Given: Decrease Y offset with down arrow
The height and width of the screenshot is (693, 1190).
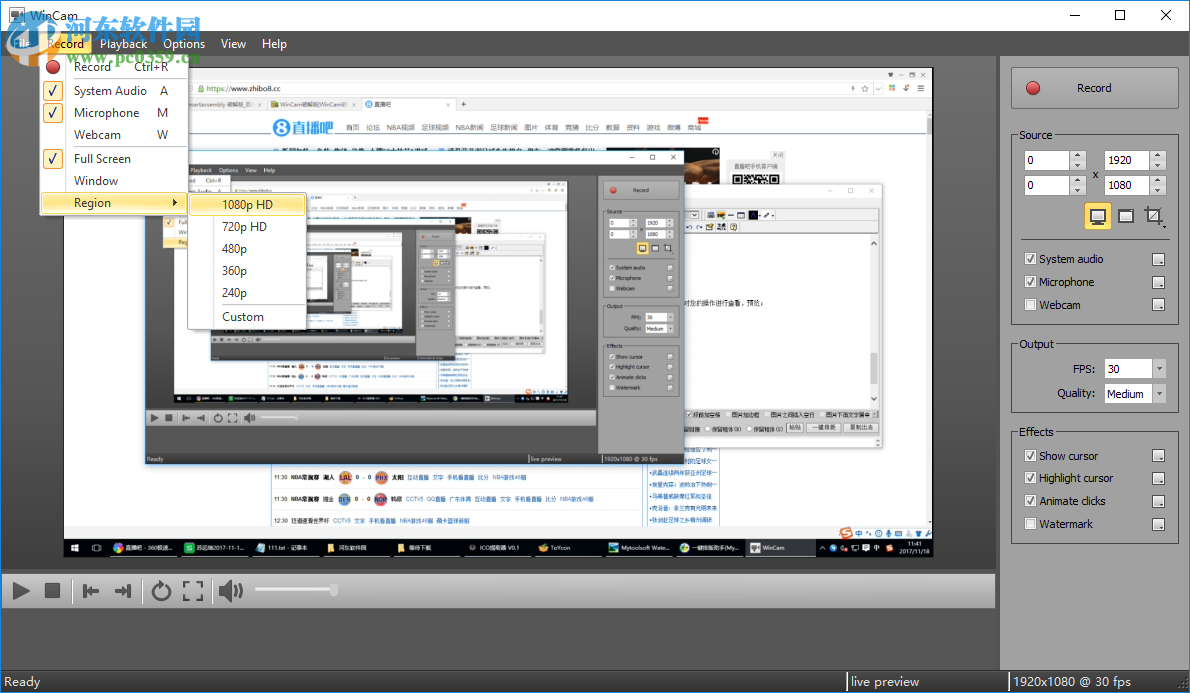Looking at the screenshot, I should [1077, 190].
